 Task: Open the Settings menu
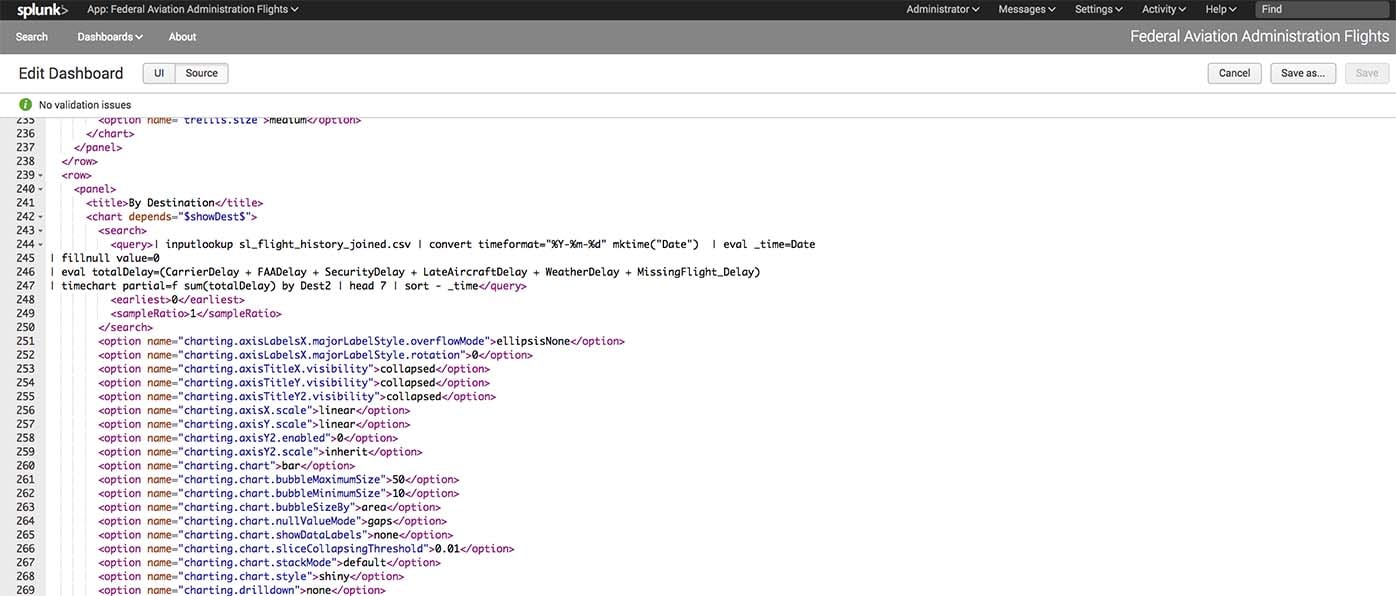click(x=1098, y=9)
